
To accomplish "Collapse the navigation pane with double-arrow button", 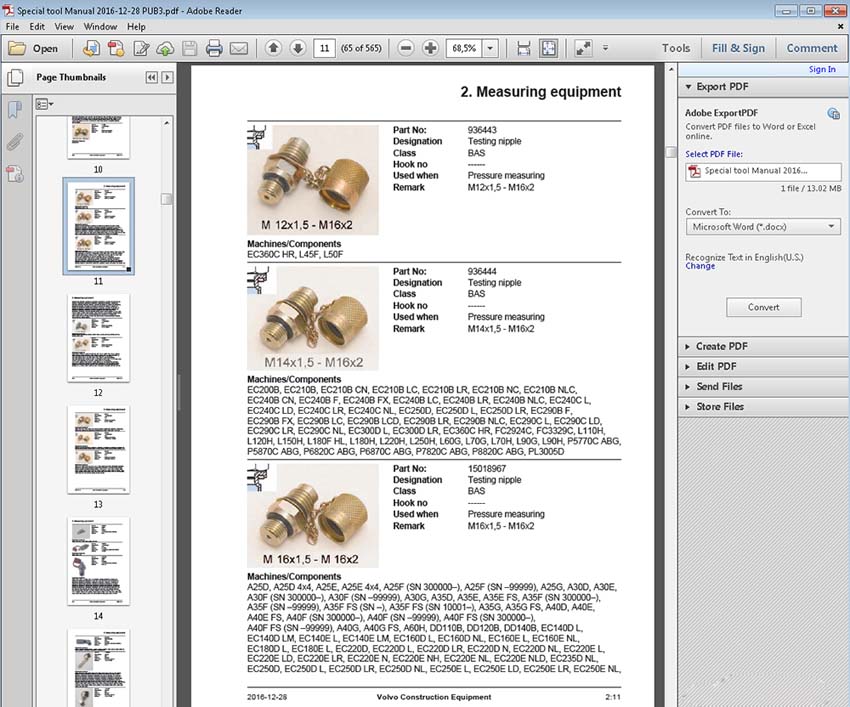I will 152,78.
